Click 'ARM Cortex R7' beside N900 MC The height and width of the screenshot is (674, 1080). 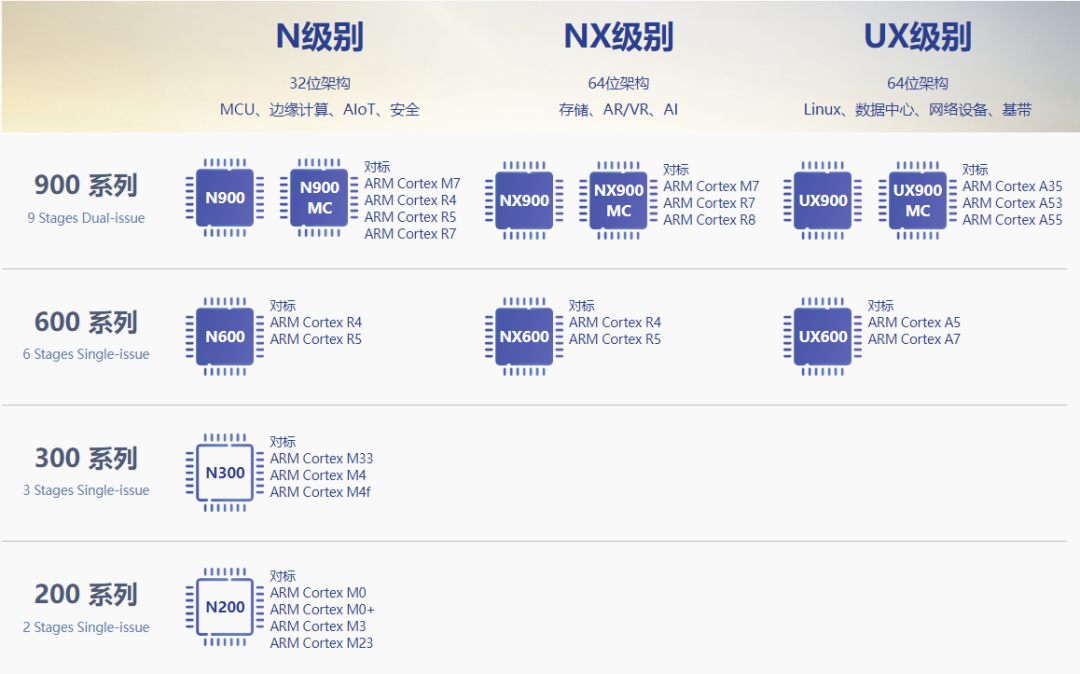coord(411,234)
